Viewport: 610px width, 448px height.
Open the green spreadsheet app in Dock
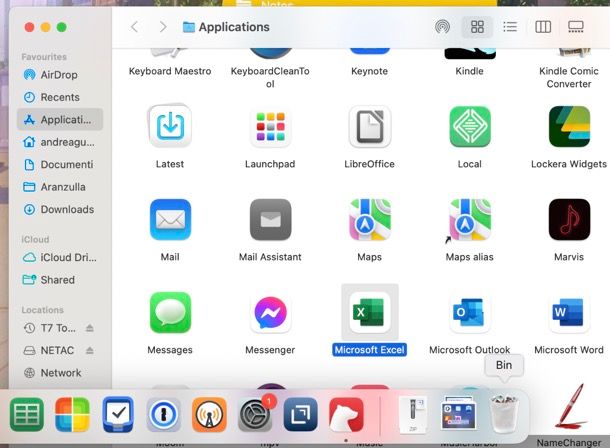point(26,415)
